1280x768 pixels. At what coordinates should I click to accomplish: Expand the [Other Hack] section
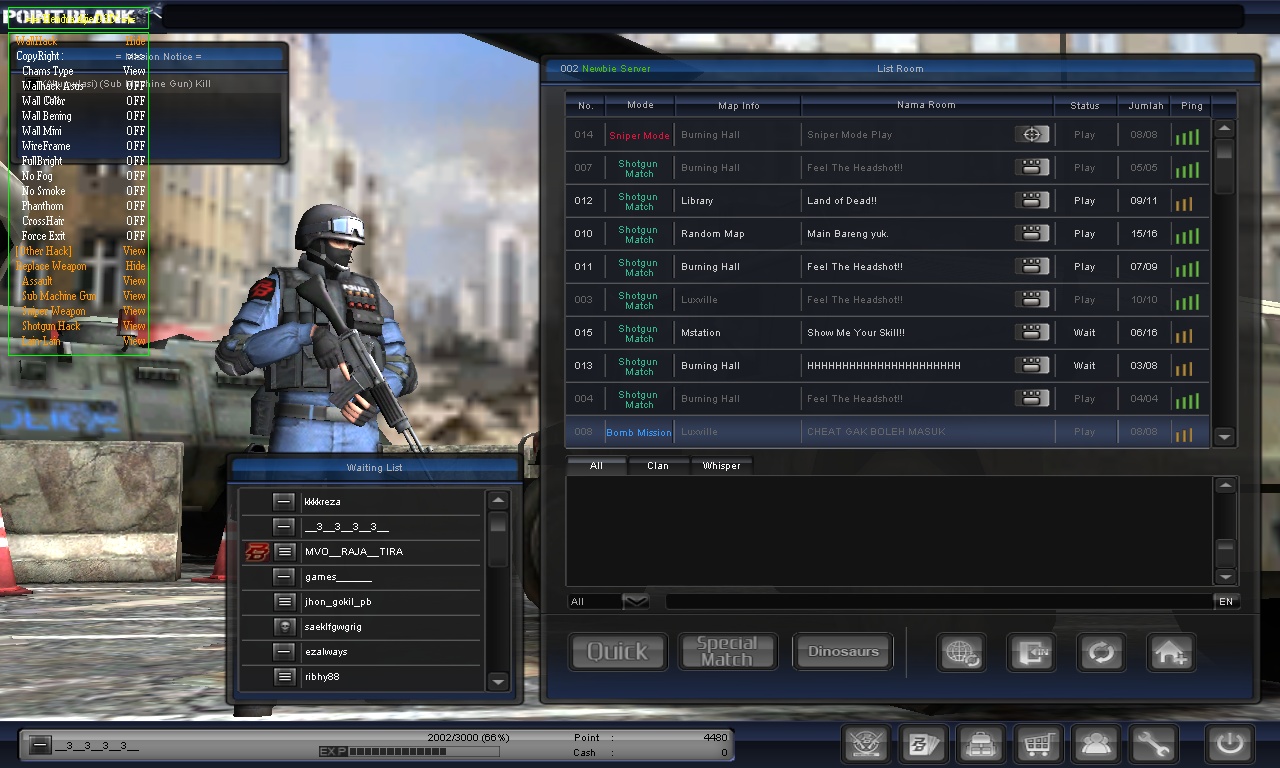coord(134,251)
